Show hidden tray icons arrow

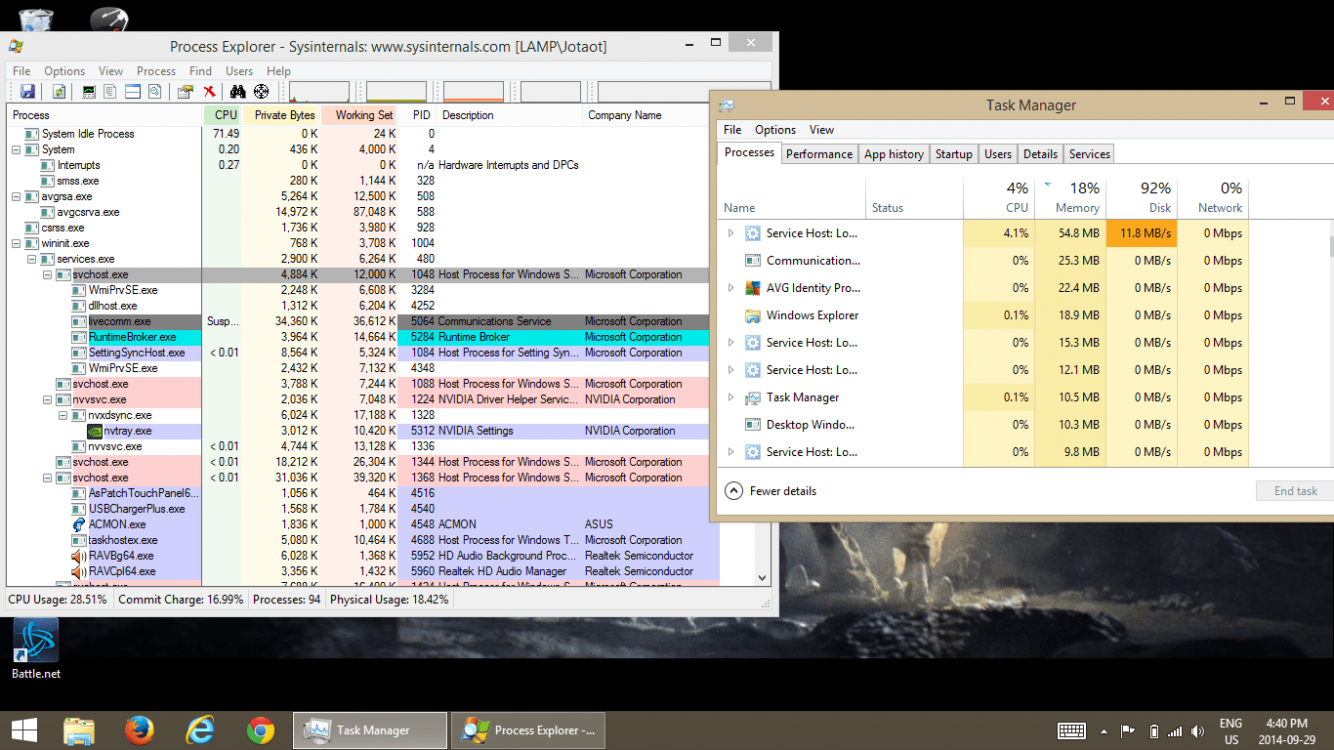click(1103, 731)
